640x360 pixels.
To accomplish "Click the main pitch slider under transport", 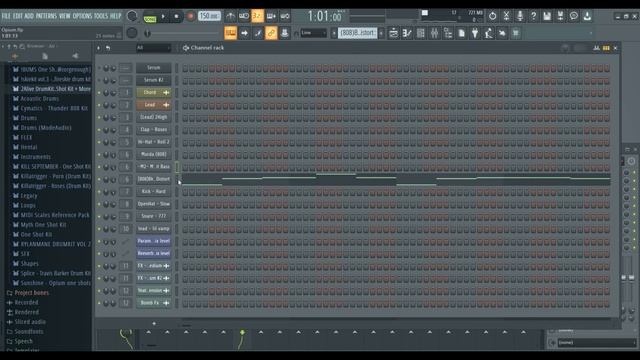I will [x=182, y=33].
